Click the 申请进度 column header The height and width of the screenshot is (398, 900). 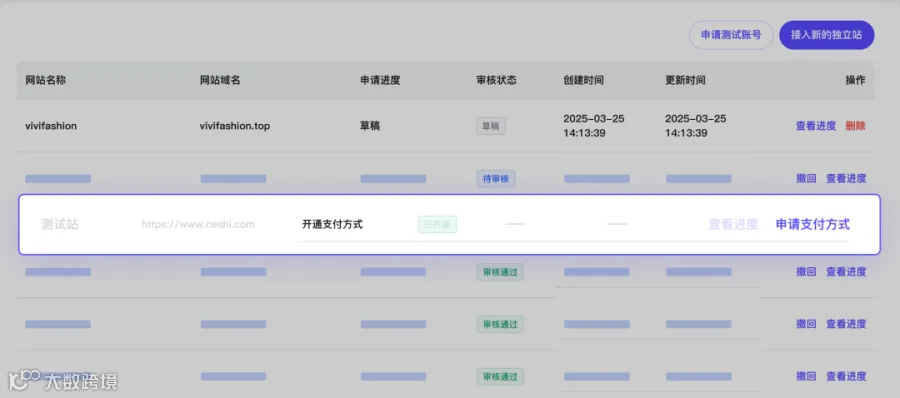[x=380, y=80]
